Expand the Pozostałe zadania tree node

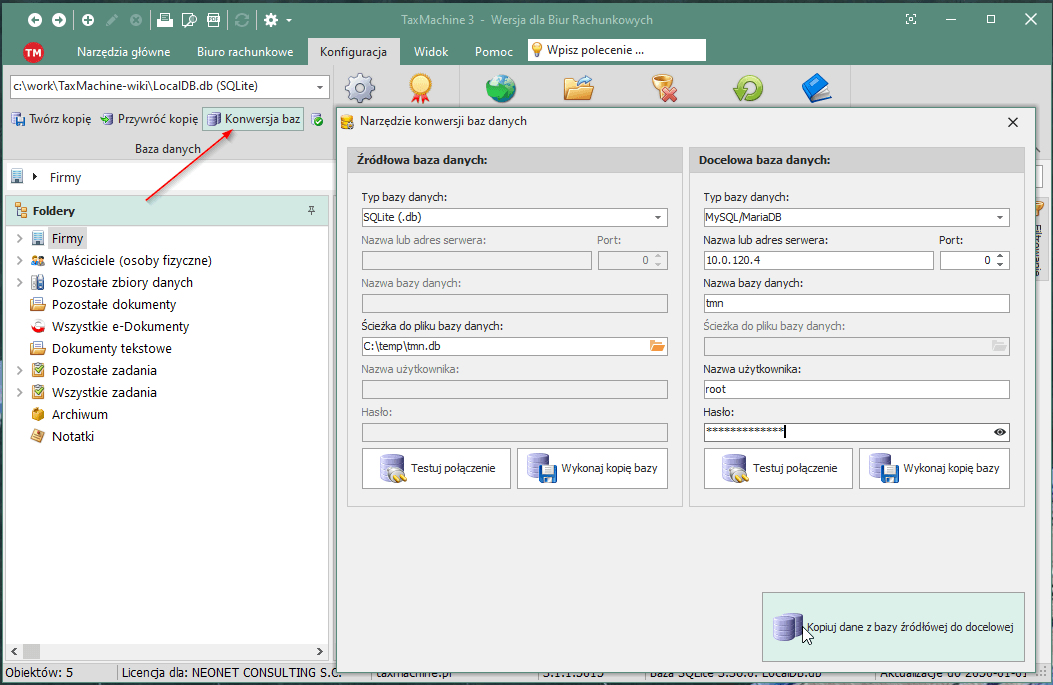(x=19, y=371)
